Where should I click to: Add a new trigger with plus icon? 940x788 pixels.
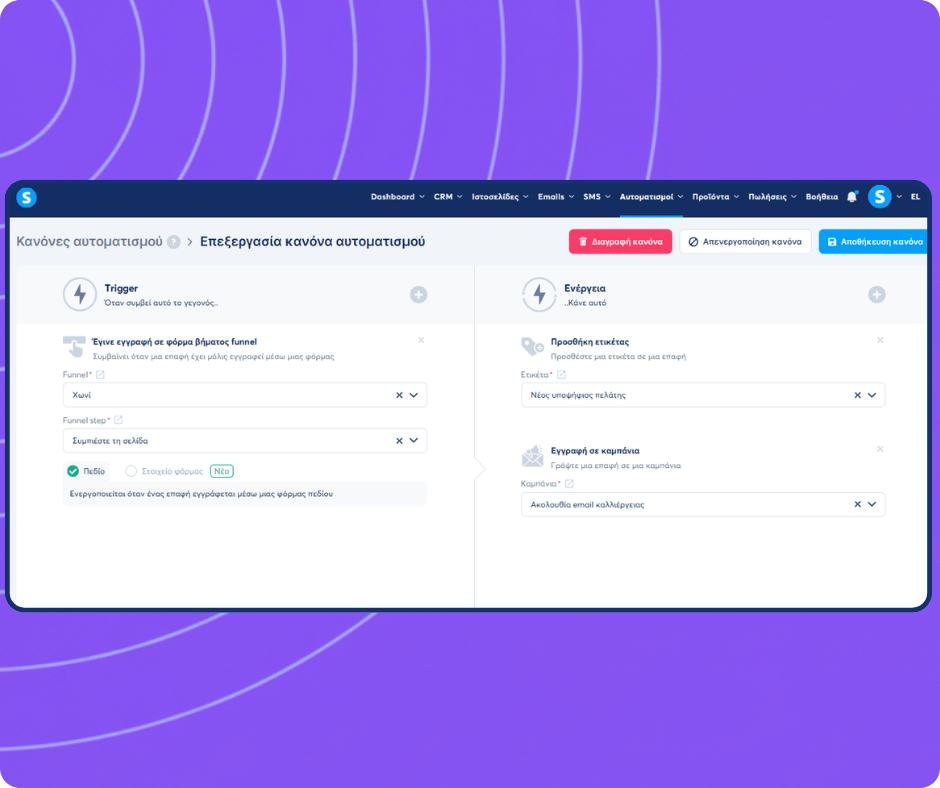point(418,294)
